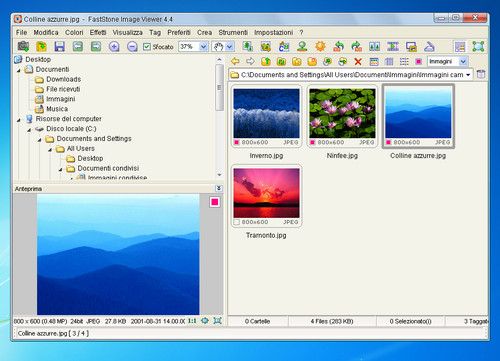Click the Save As floppy disk icon
Viewport: 500px width, 361px height.
[60, 46]
